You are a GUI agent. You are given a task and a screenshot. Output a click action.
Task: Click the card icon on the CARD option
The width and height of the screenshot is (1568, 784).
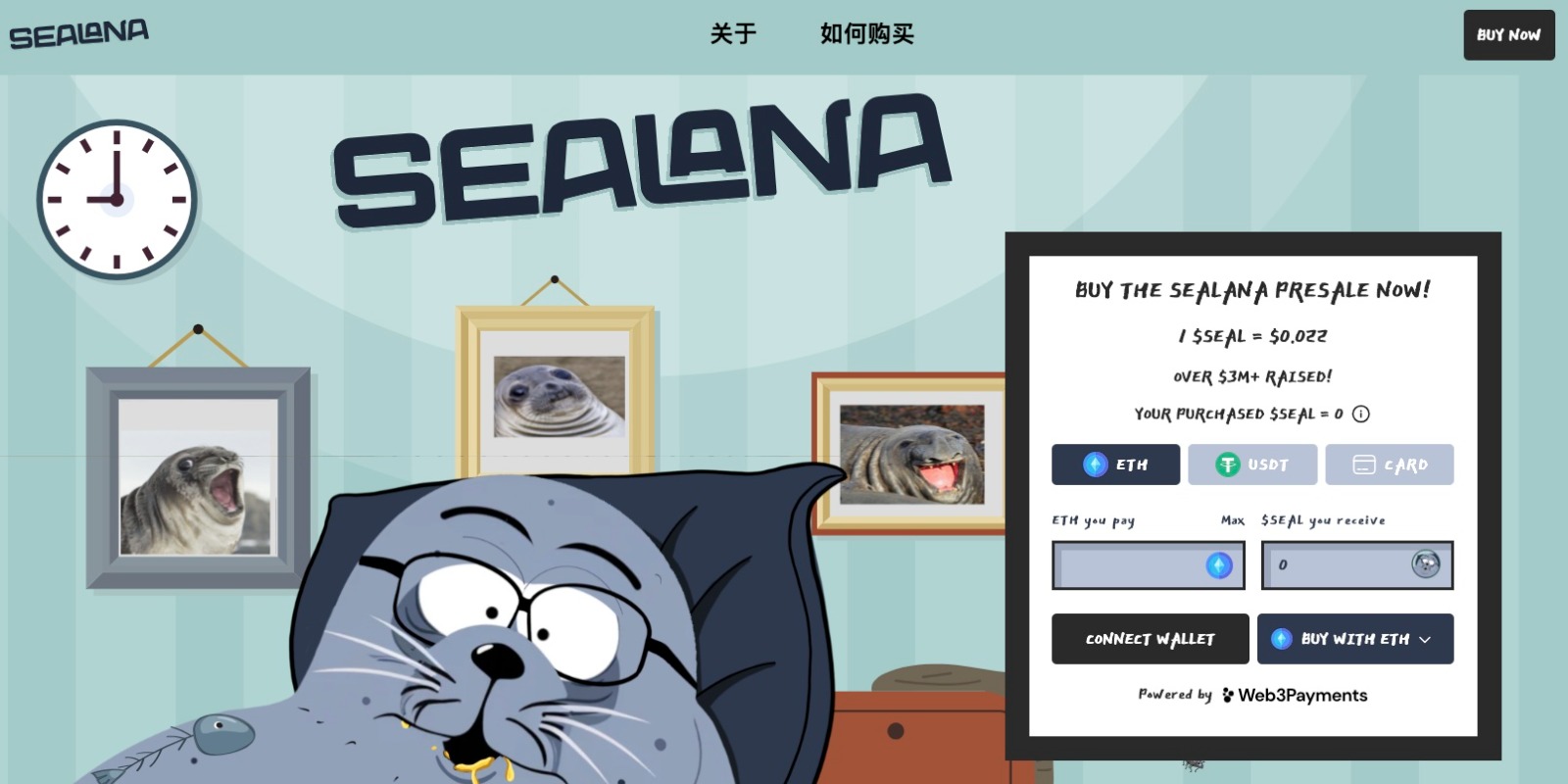[x=1364, y=465]
